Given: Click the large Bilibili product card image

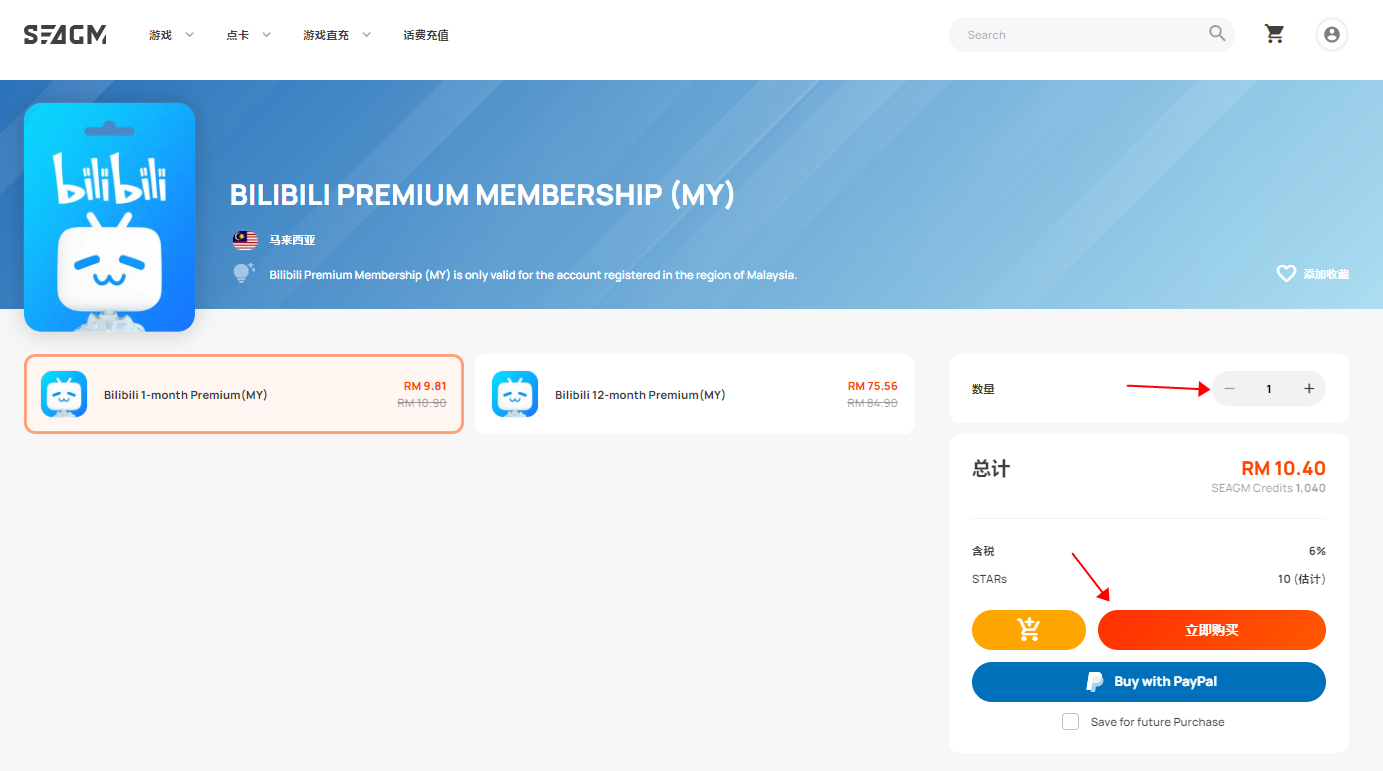Looking at the screenshot, I should pos(109,217).
